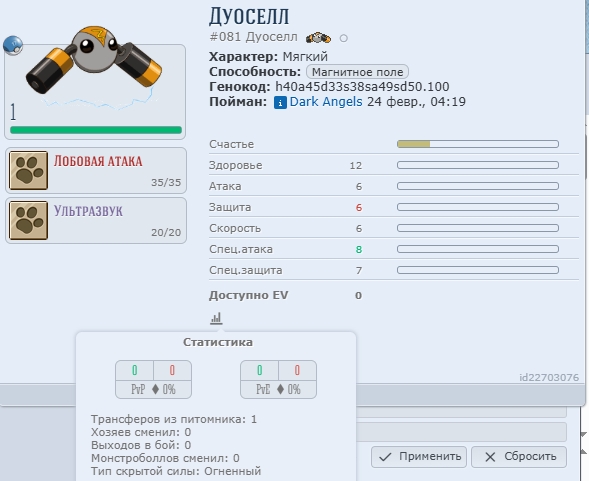Screen dimensions: 589x481
Task: Click the PvP wins counter in statistics
Action: click(x=134, y=371)
